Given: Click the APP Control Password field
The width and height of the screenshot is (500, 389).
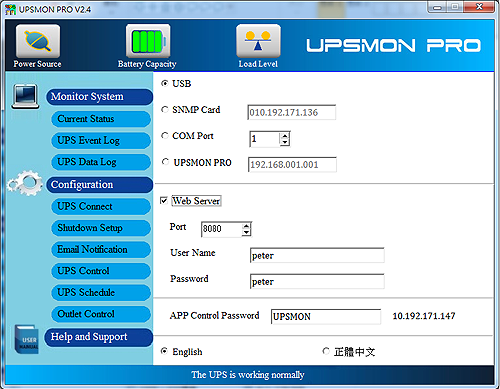Looking at the screenshot, I should (326, 316).
